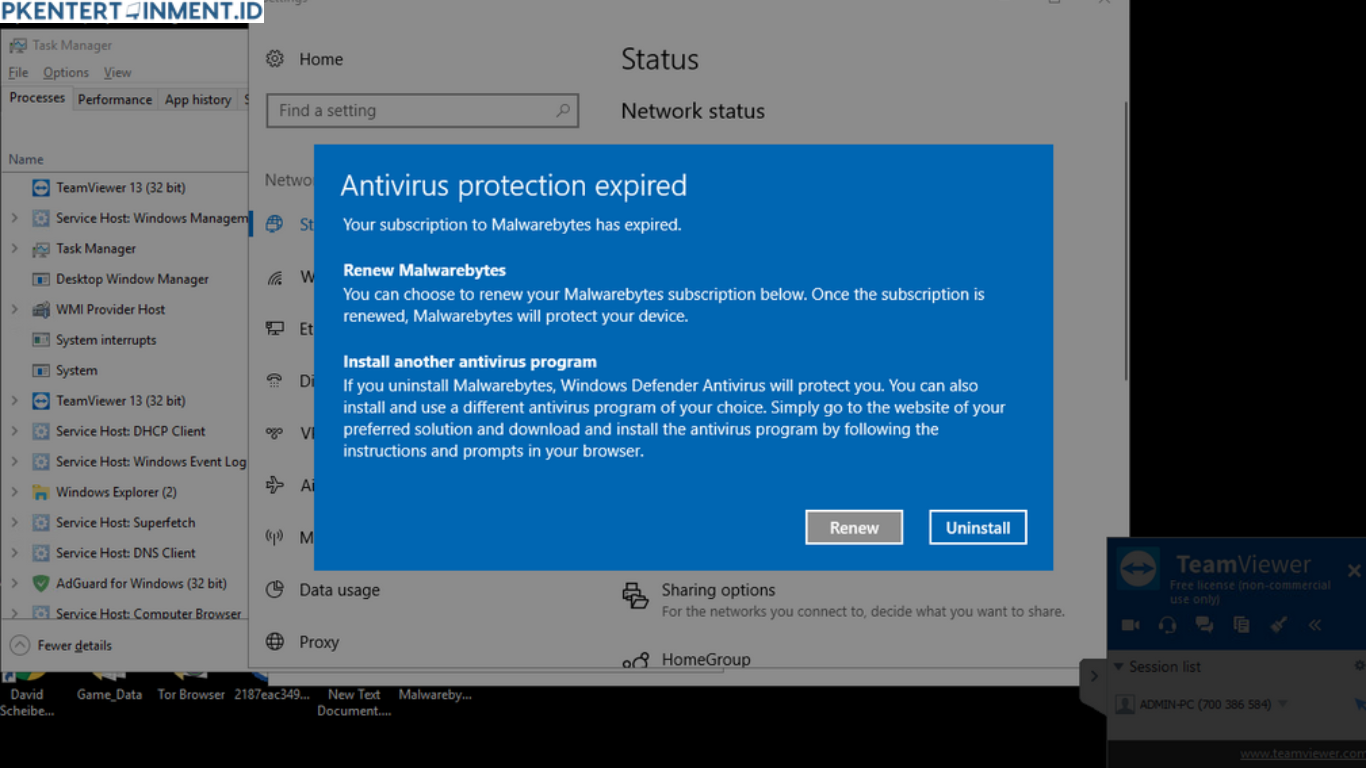Open the TeamViewer chat icon
The height and width of the screenshot is (768, 1366).
pos(1204,625)
